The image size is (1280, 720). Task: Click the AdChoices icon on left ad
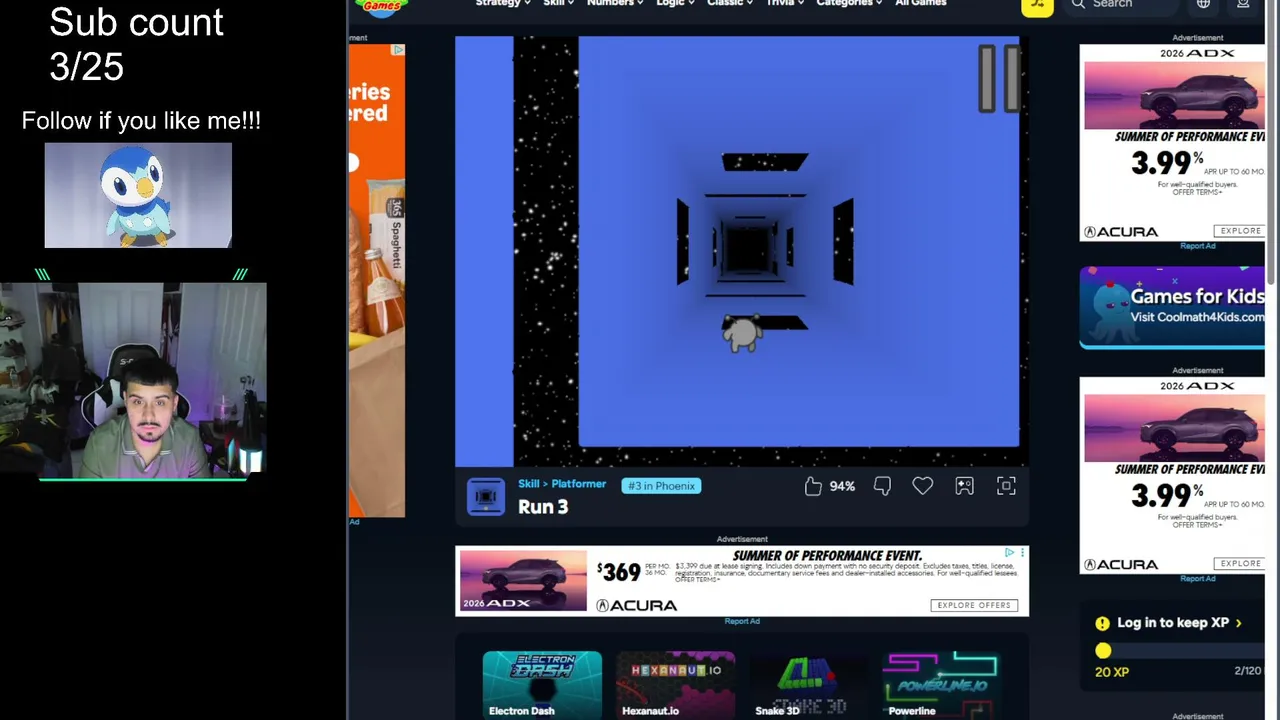point(398,49)
